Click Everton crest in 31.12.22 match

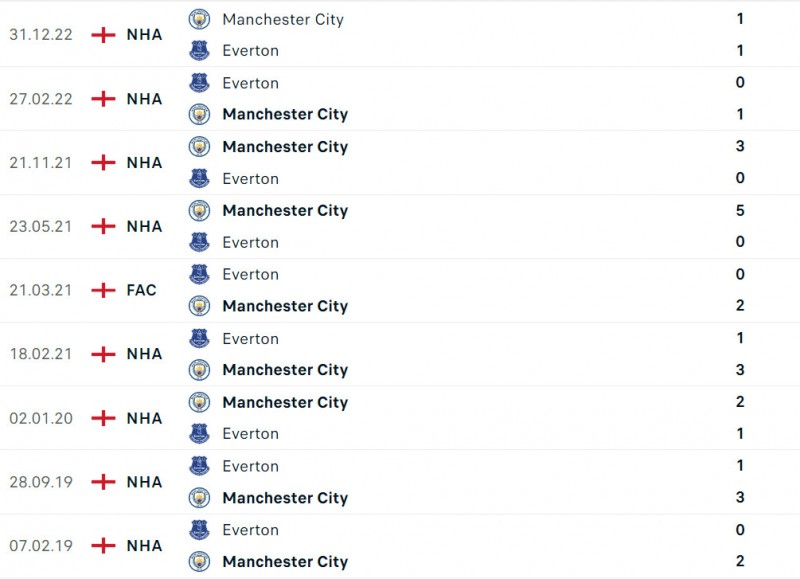tap(200, 51)
